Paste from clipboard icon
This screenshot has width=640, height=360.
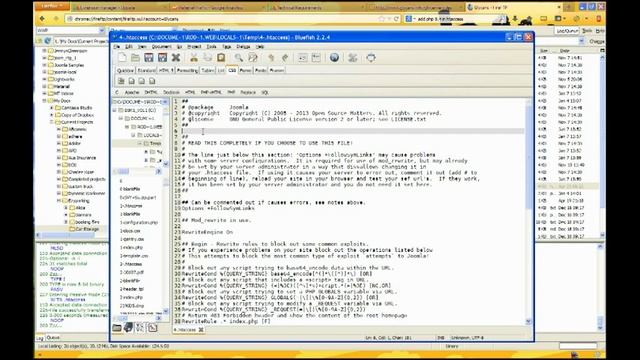pyautogui.click(x=221, y=58)
